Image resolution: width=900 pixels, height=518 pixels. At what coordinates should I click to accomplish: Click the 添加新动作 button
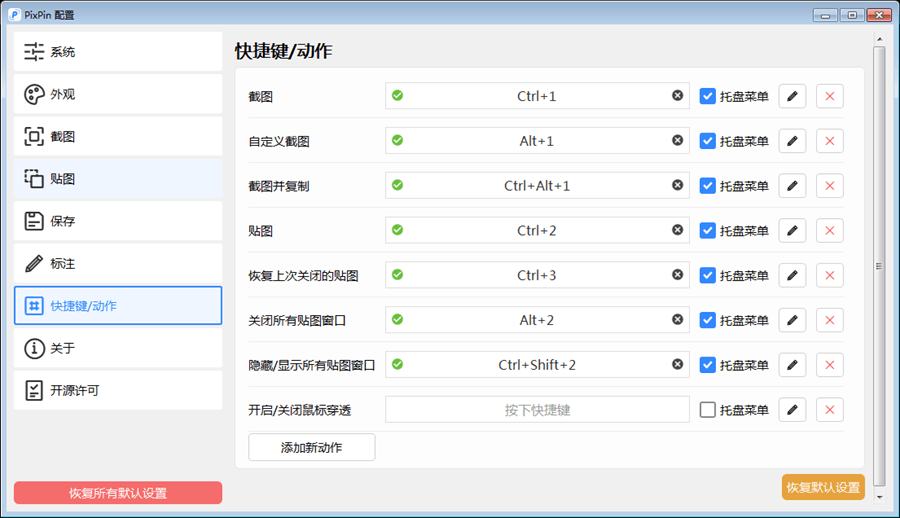point(312,447)
